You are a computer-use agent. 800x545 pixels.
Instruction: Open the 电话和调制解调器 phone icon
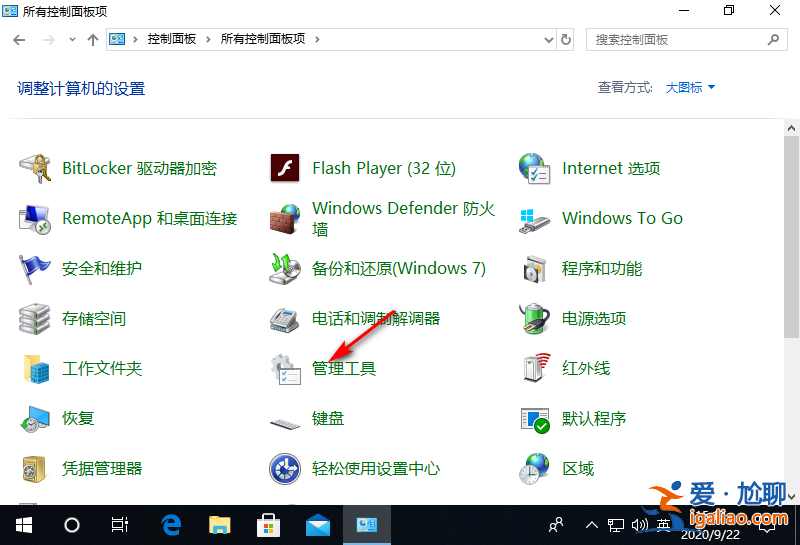pyautogui.click(x=285, y=320)
